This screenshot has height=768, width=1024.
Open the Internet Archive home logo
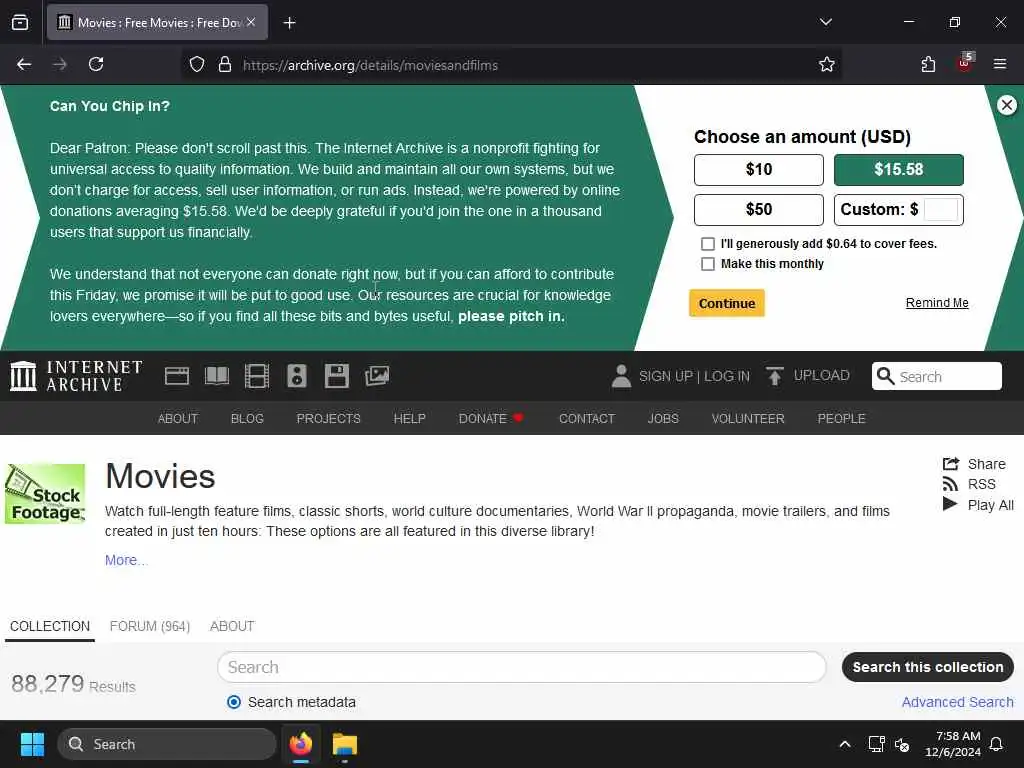point(76,376)
